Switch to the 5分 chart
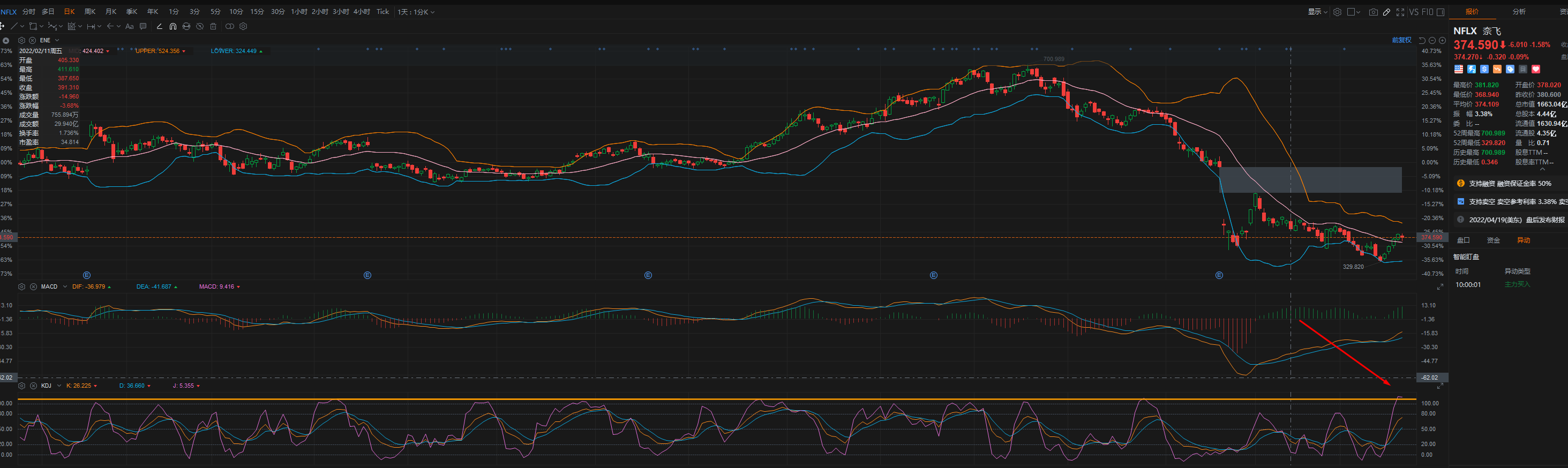Viewport: 1568px width, 468px height. (x=215, y=12)
